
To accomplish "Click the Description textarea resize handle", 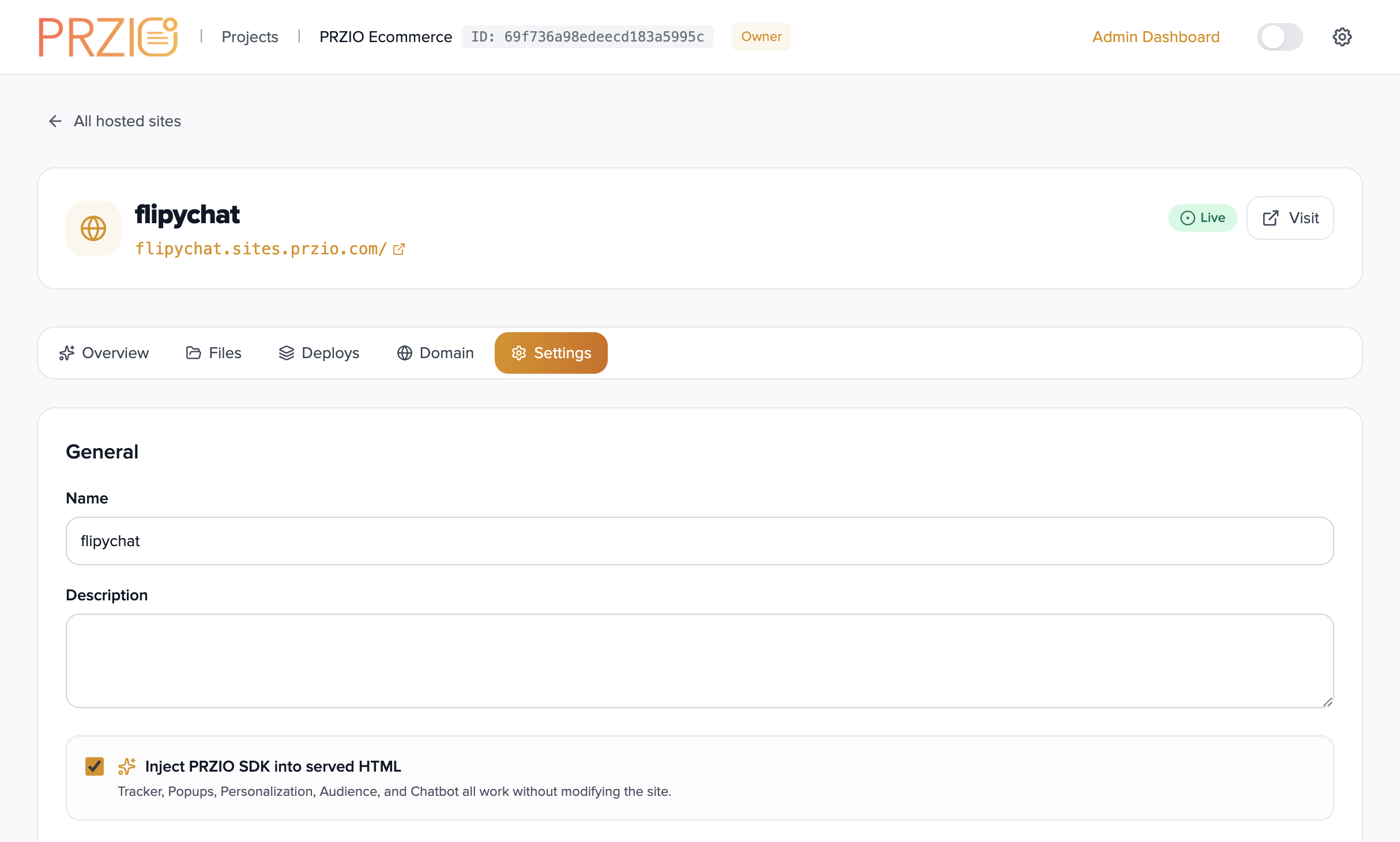I will (x=1327, y=702).
